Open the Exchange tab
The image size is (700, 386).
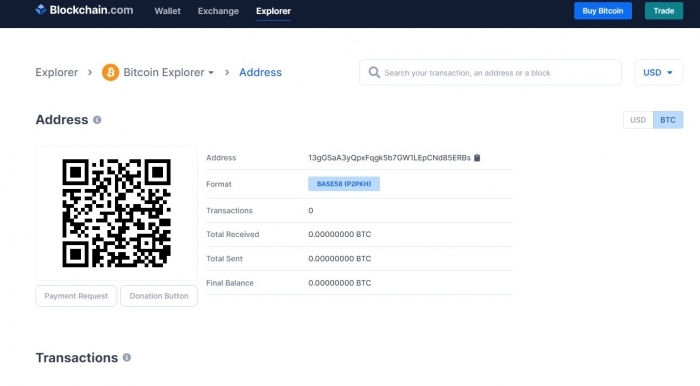tap(218, 11)
